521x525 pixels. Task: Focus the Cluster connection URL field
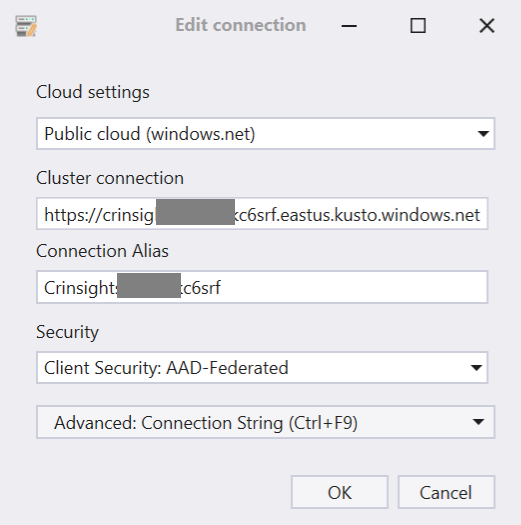tap(262, 214)
